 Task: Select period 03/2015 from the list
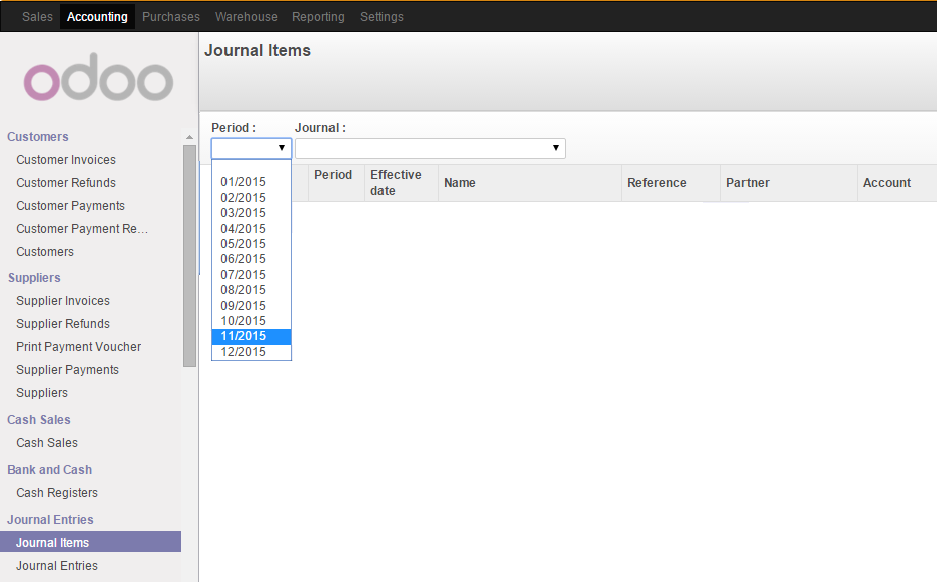tap(243, 212)
